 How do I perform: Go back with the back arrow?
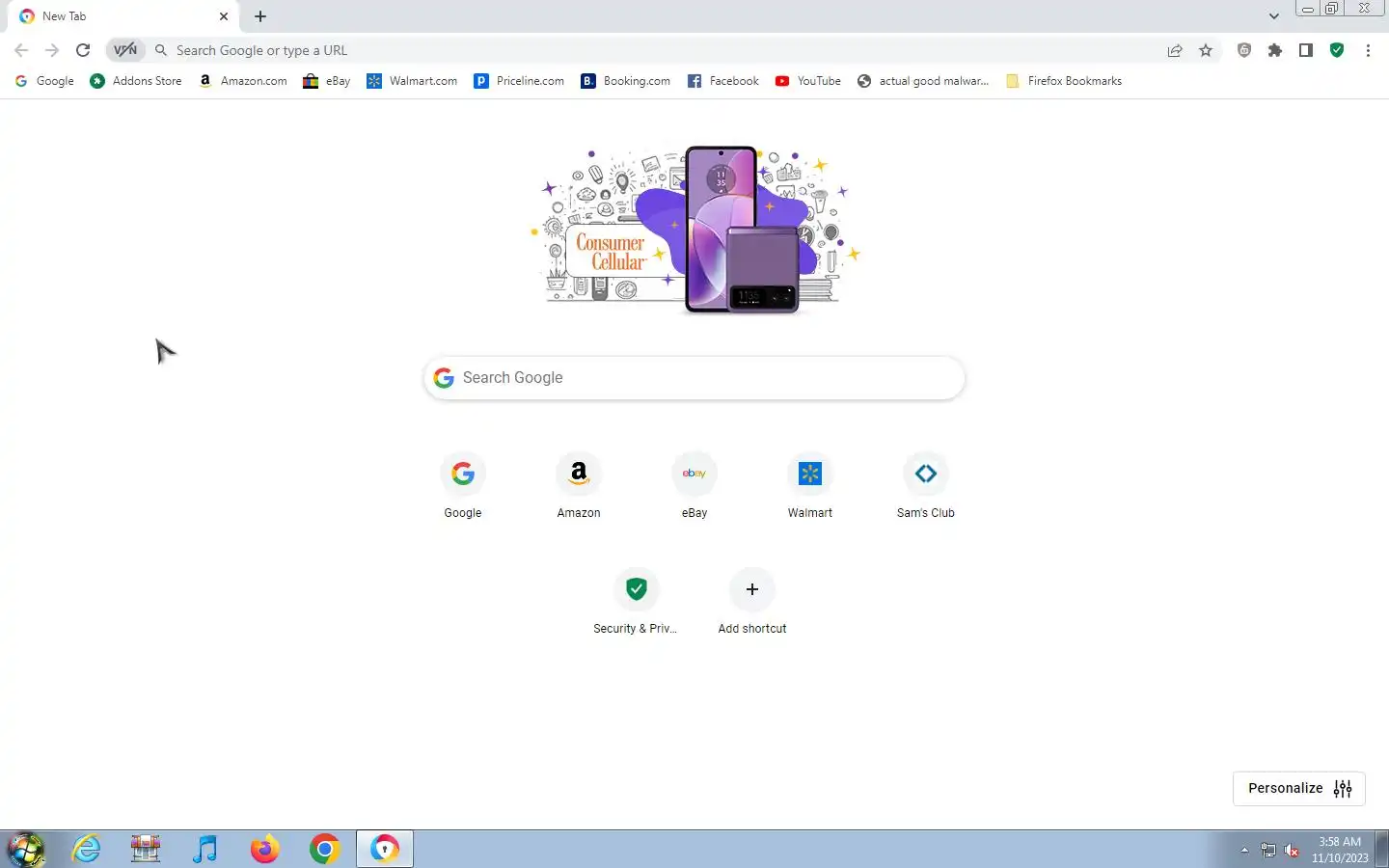(x=21, y=50)
